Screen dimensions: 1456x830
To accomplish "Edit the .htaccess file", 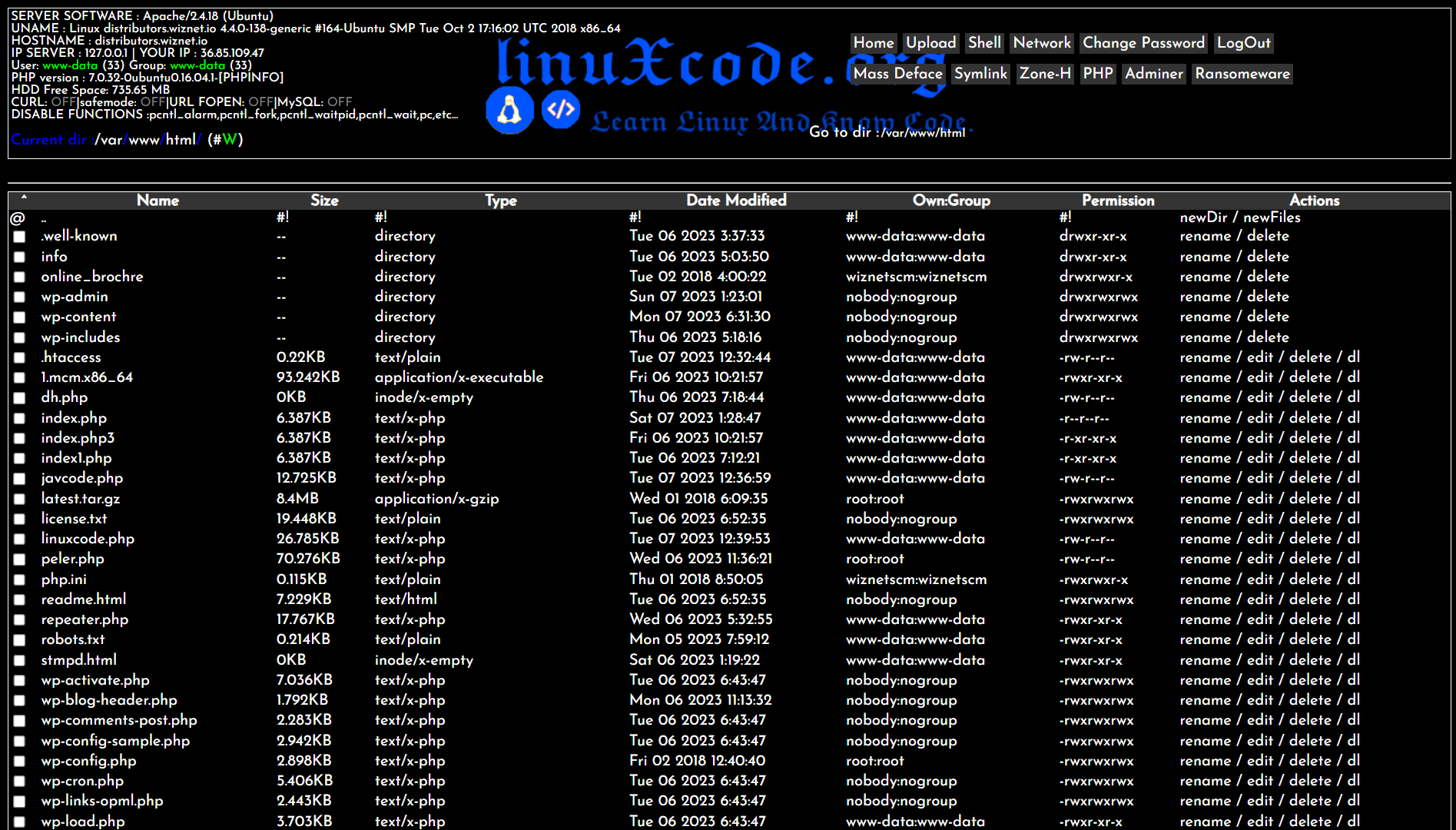I will 1259,357.
